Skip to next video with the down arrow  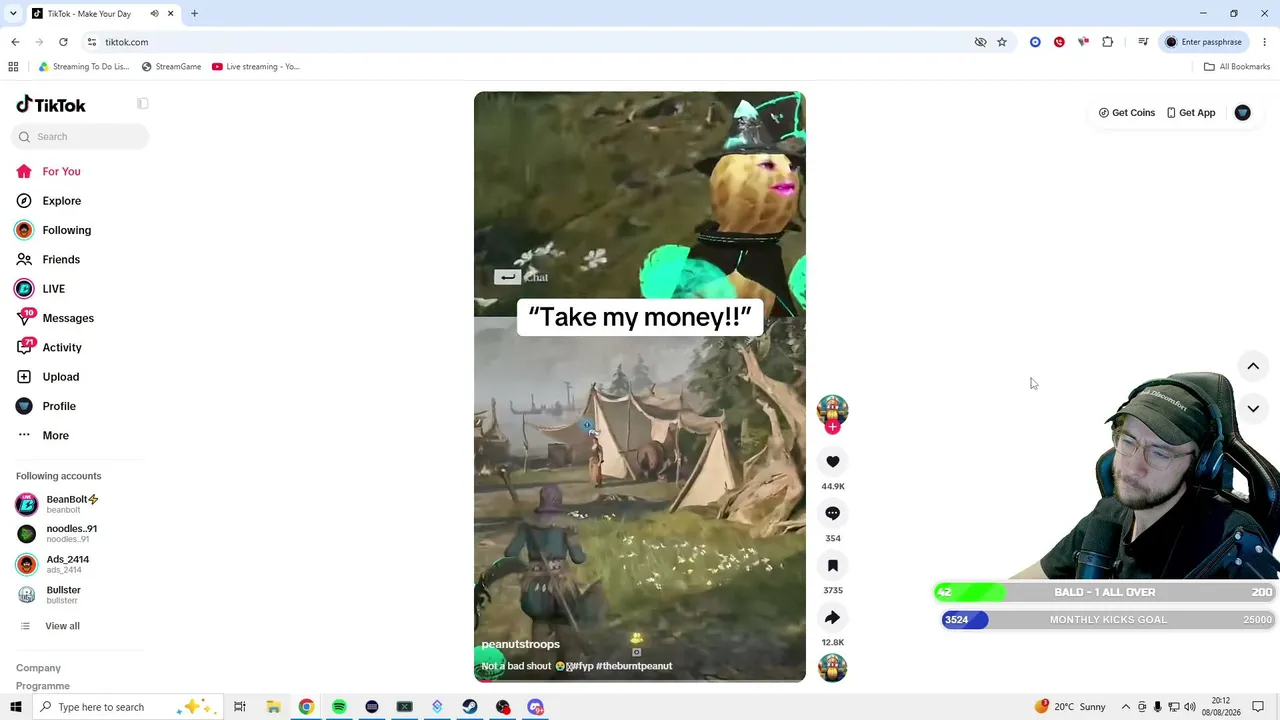[x=1253, y=408]
